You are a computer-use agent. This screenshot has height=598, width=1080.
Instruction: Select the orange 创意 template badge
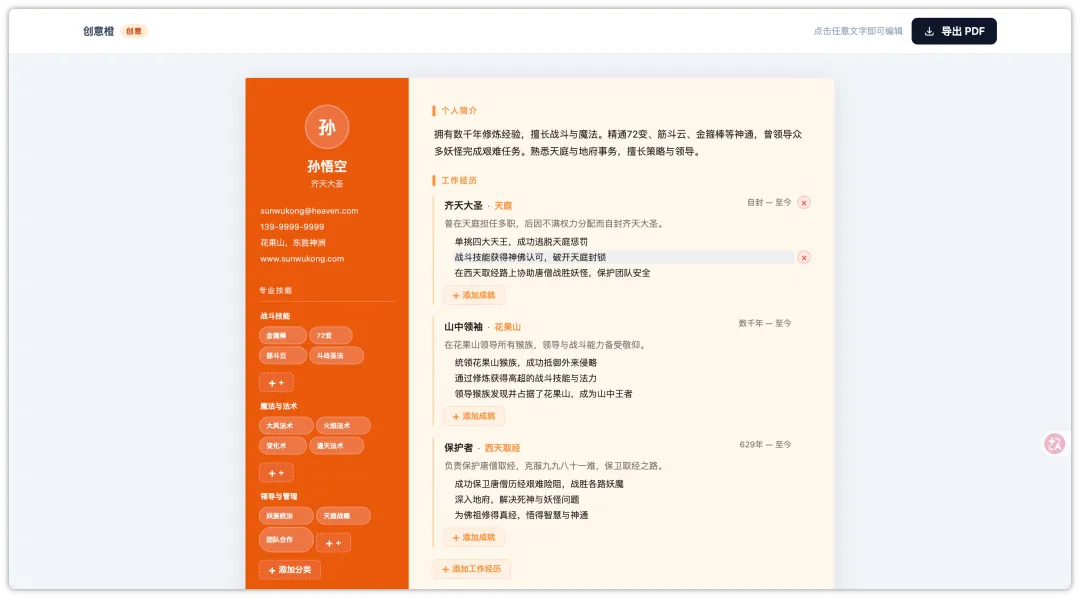pyautogui.click(x=134, y=31)
